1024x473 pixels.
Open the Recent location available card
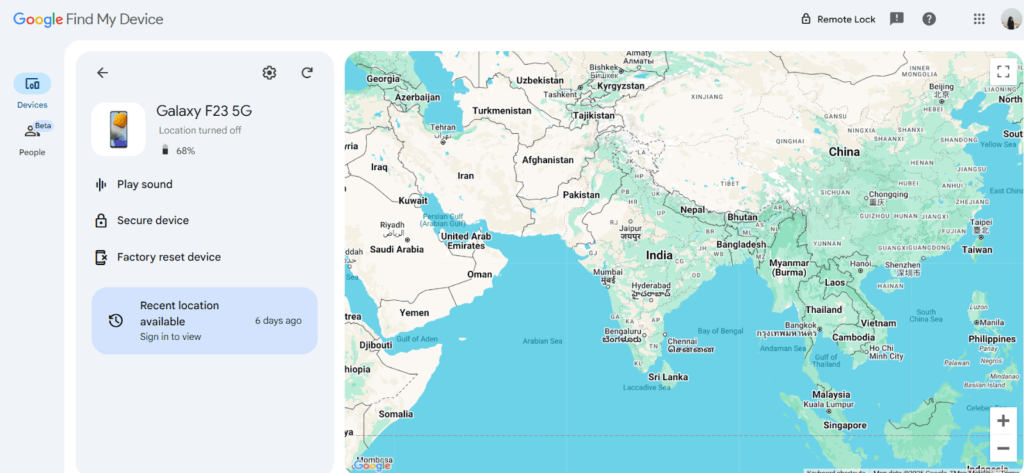click(x=204, y=321)
